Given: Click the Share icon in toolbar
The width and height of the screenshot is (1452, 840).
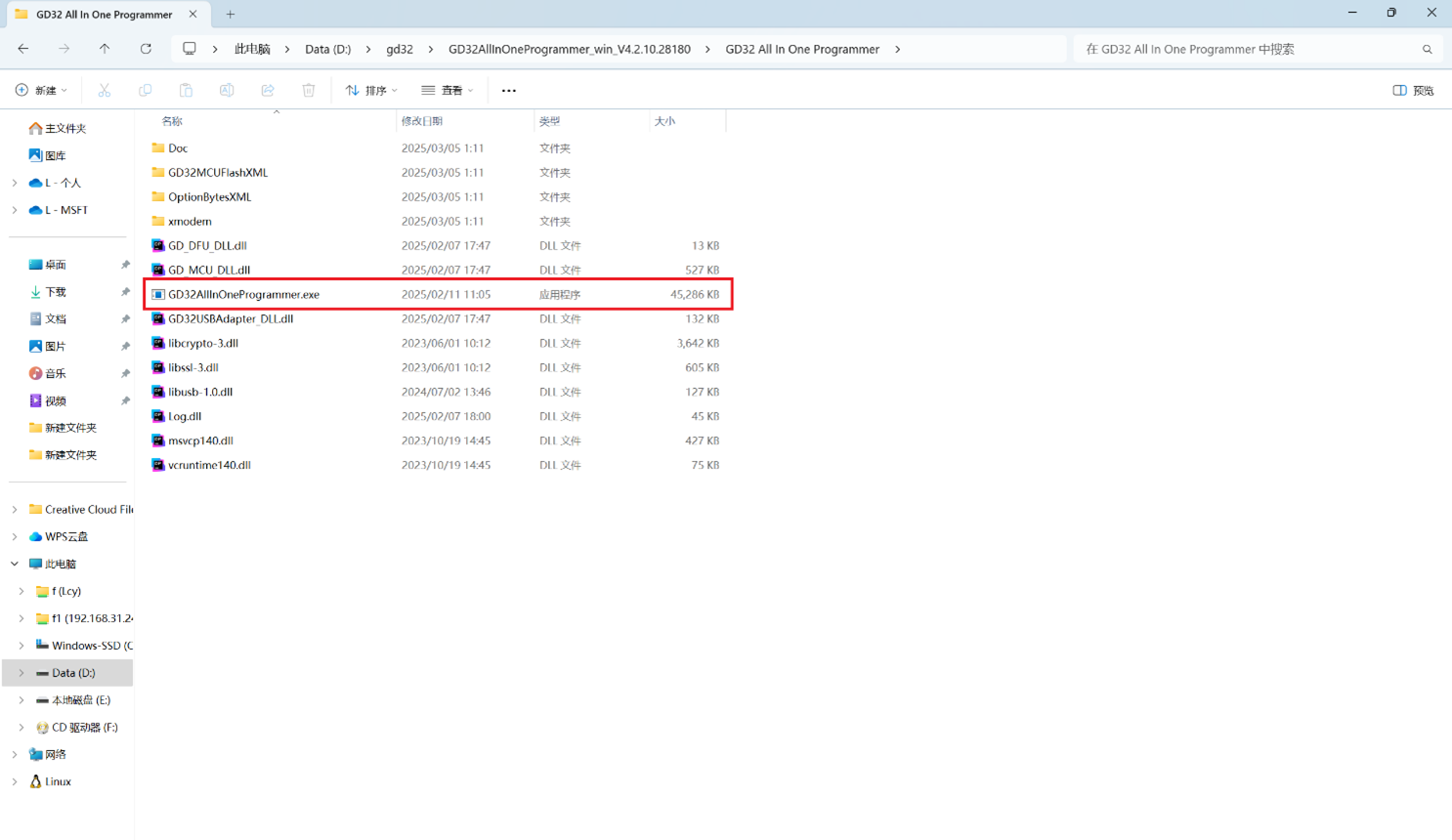Looking at the screenshot, I should 268,90.
